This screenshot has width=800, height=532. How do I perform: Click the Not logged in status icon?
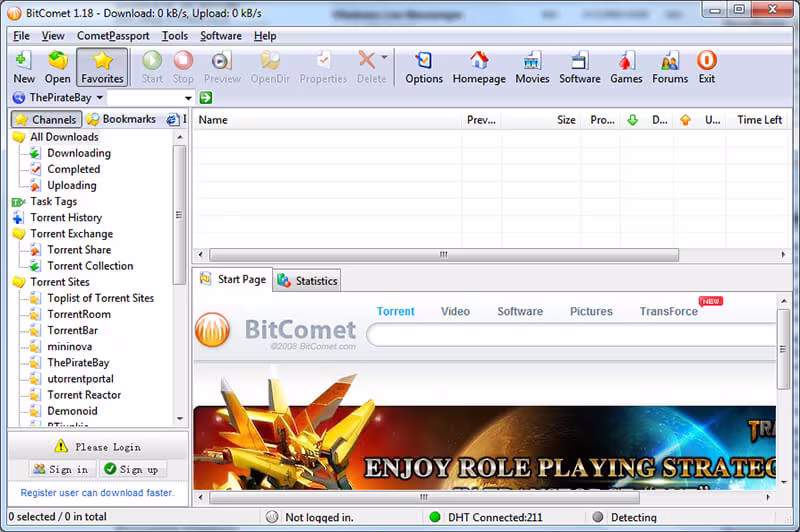(x=272, y=517)
